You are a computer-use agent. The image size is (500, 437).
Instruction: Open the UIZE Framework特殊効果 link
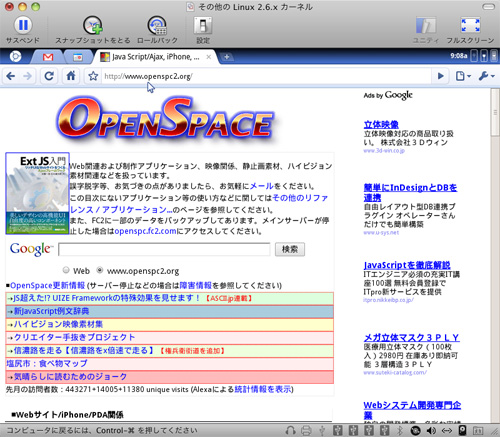coord(107,298)
